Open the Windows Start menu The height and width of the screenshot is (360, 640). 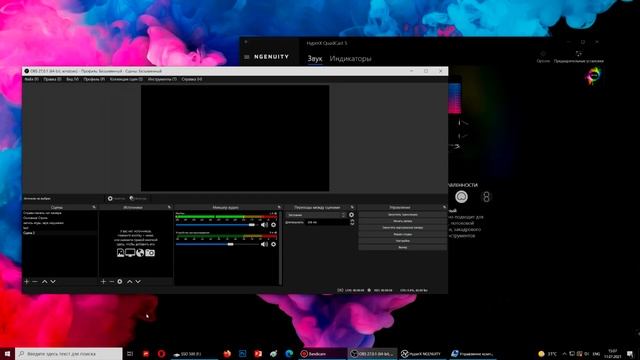pos(7,353)
